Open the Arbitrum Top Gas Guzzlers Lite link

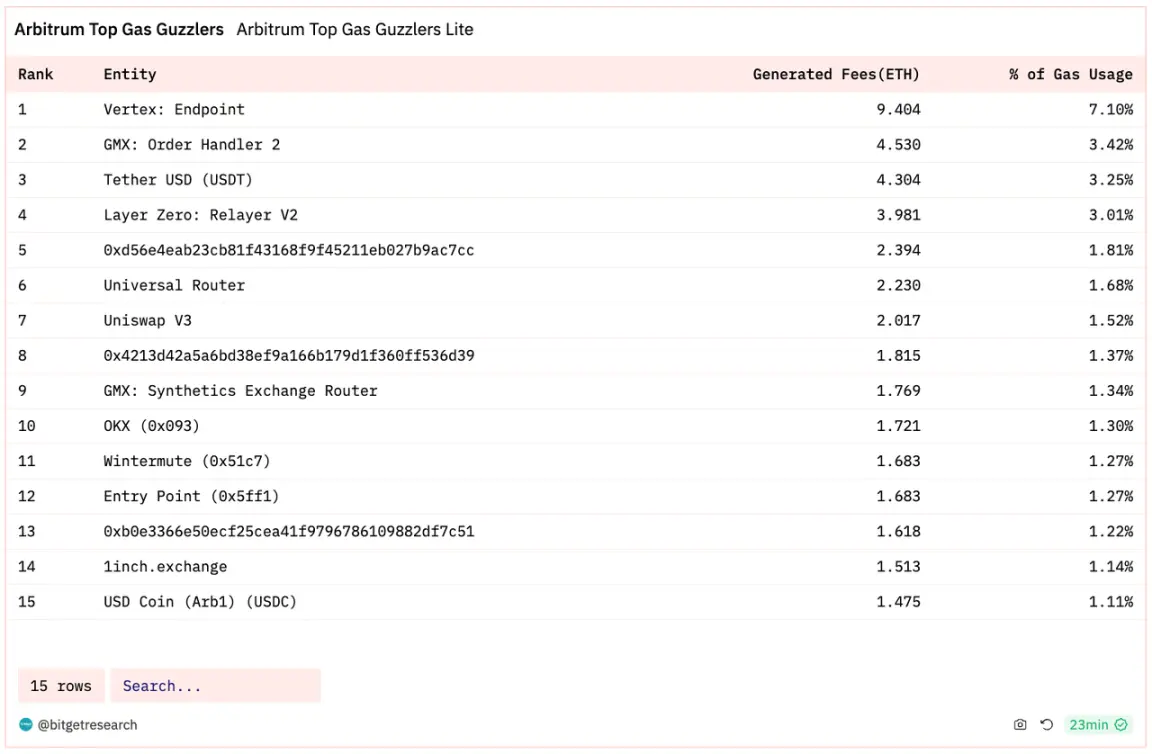click(355, 30)
